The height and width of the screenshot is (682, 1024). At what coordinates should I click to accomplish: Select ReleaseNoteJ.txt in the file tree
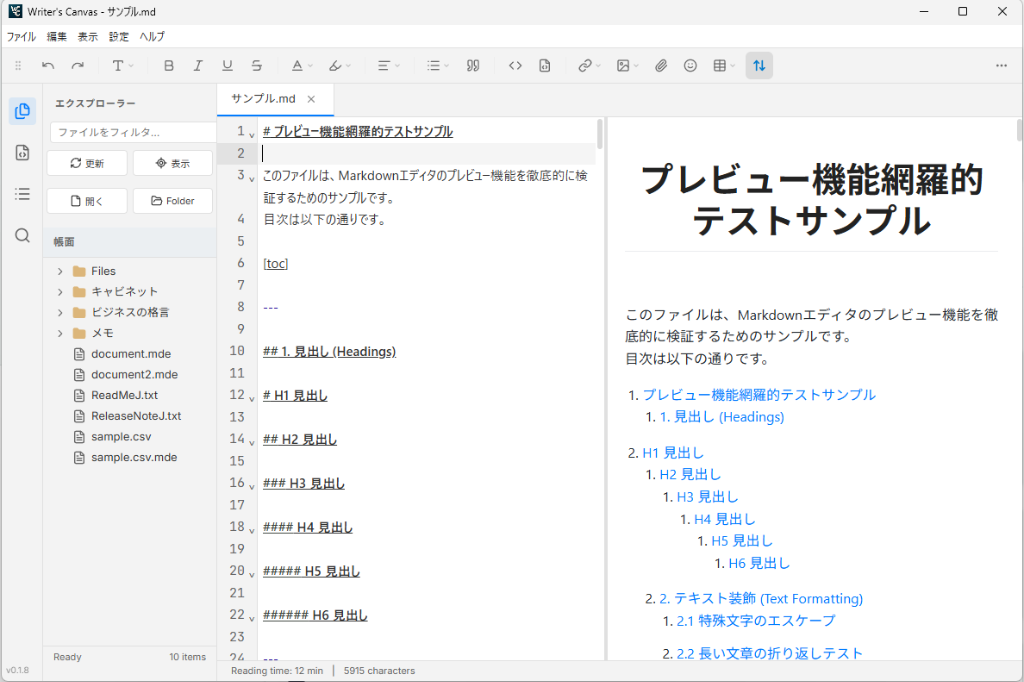coord(136,416)
